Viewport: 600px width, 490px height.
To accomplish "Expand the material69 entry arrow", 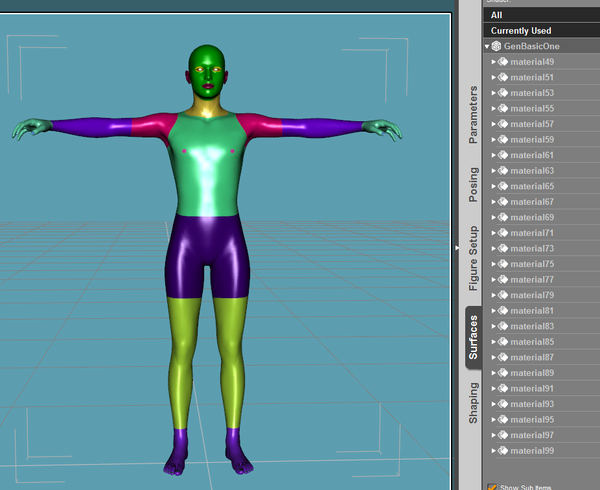I will pos(494,218).
